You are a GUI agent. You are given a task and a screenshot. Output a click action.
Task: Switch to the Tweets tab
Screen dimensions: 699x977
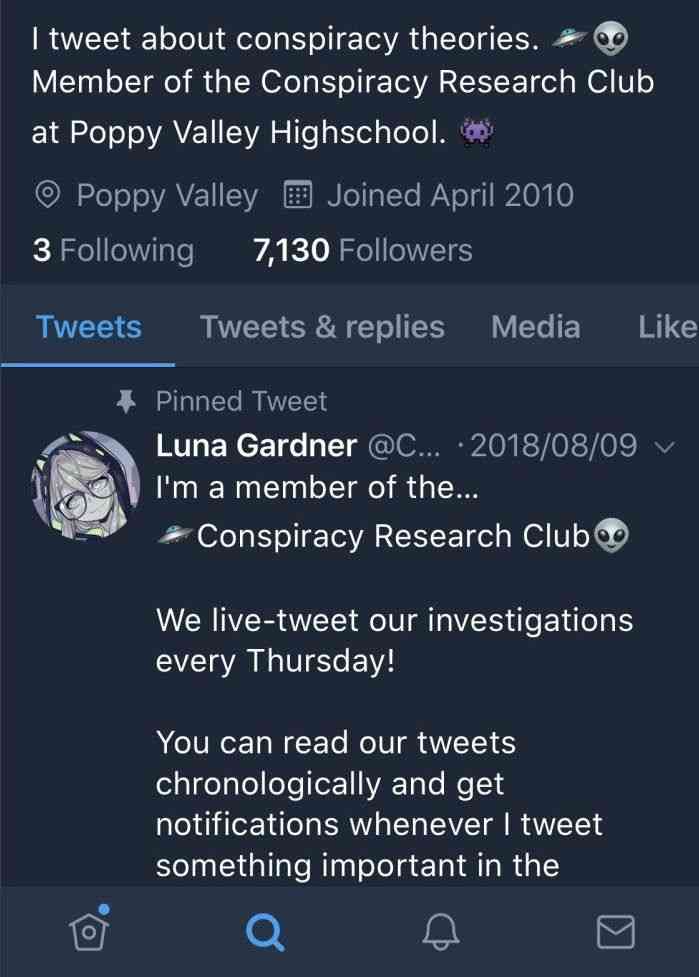pos(88,327)
